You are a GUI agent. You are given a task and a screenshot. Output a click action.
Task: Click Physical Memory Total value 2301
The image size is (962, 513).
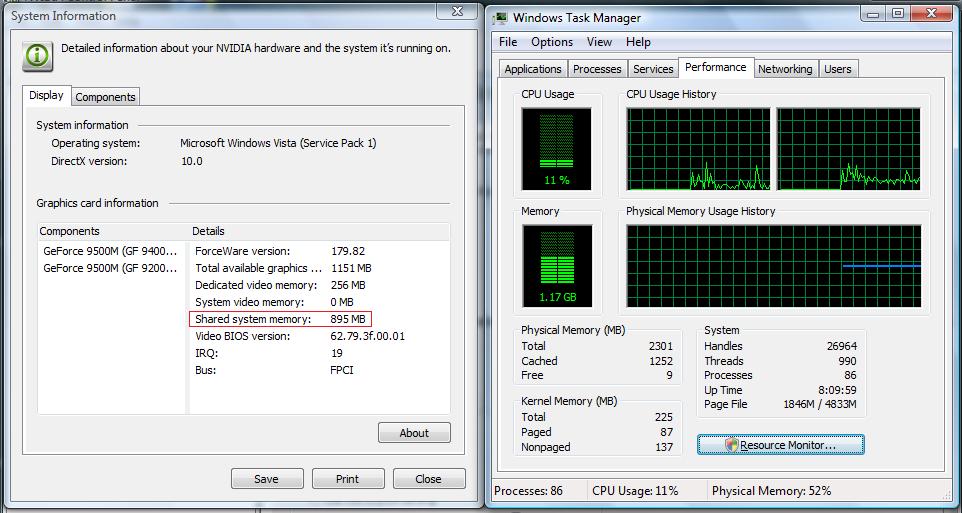click(x=661, y=346)
